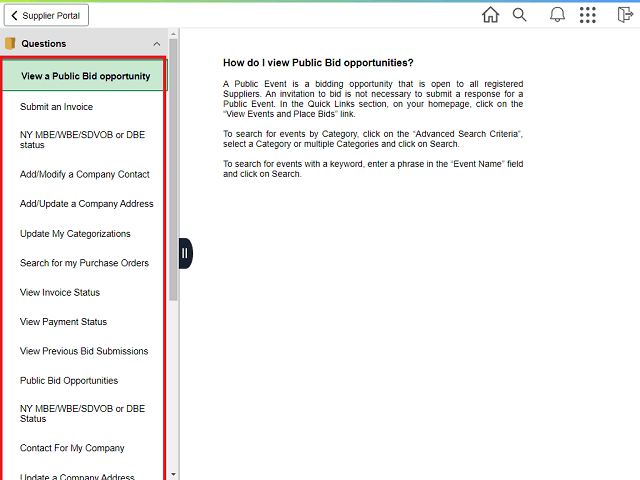Viewport: 640px width, 480px height.
Task: Open View Payment Status
Action: coord(63,322)
